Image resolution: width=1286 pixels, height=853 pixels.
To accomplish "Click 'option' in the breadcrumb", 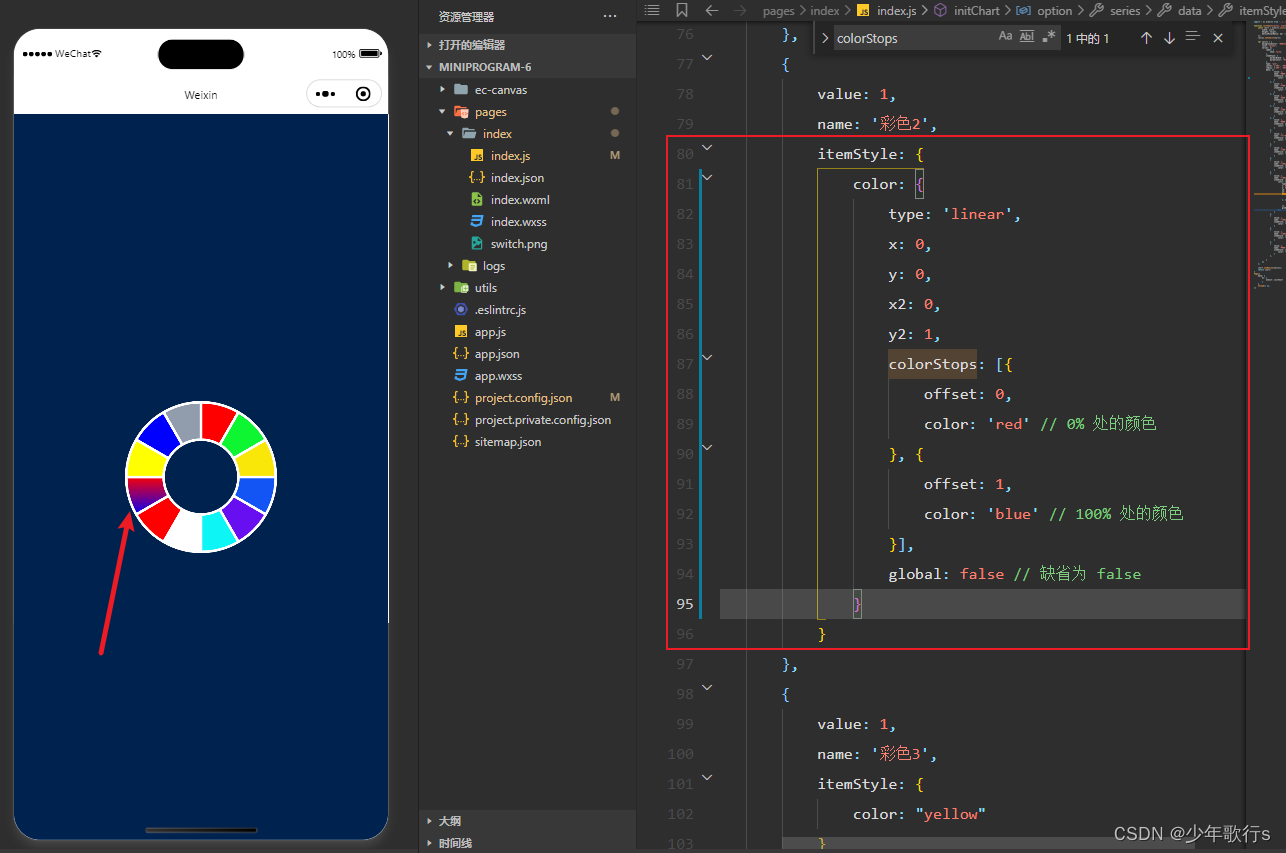I will click(x=1054, y=11).
